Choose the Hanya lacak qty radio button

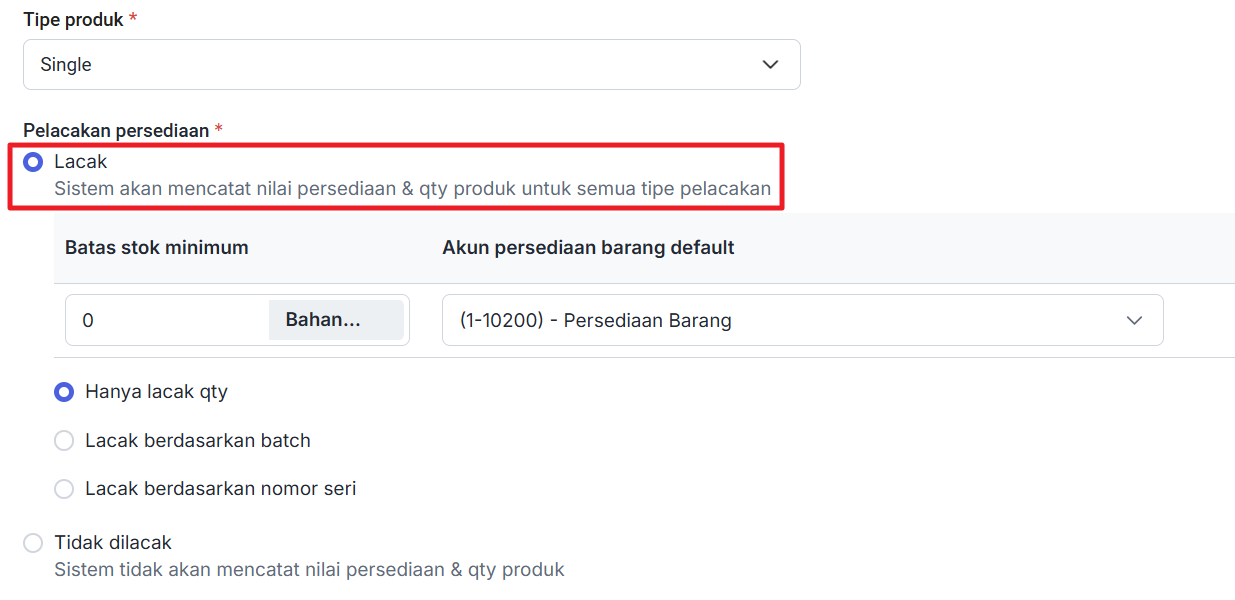[x=64, y=393]
